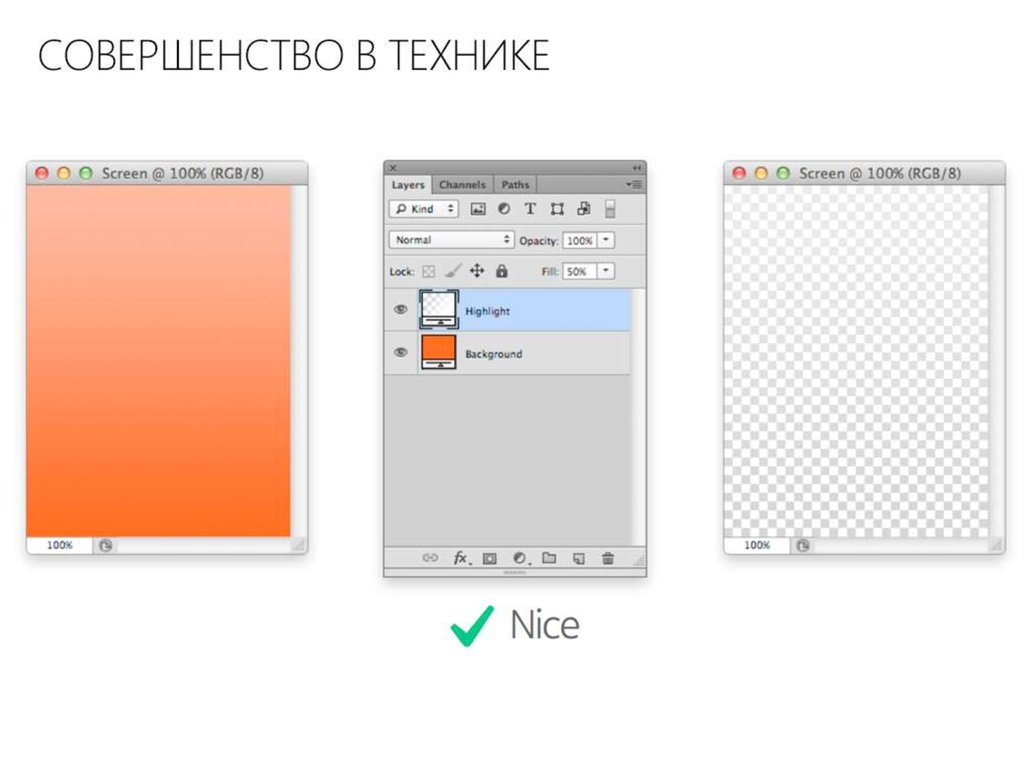Click the pixel layer filter icon
Viewport: 1024px width, 768px height.
click(x=478, y=209)
